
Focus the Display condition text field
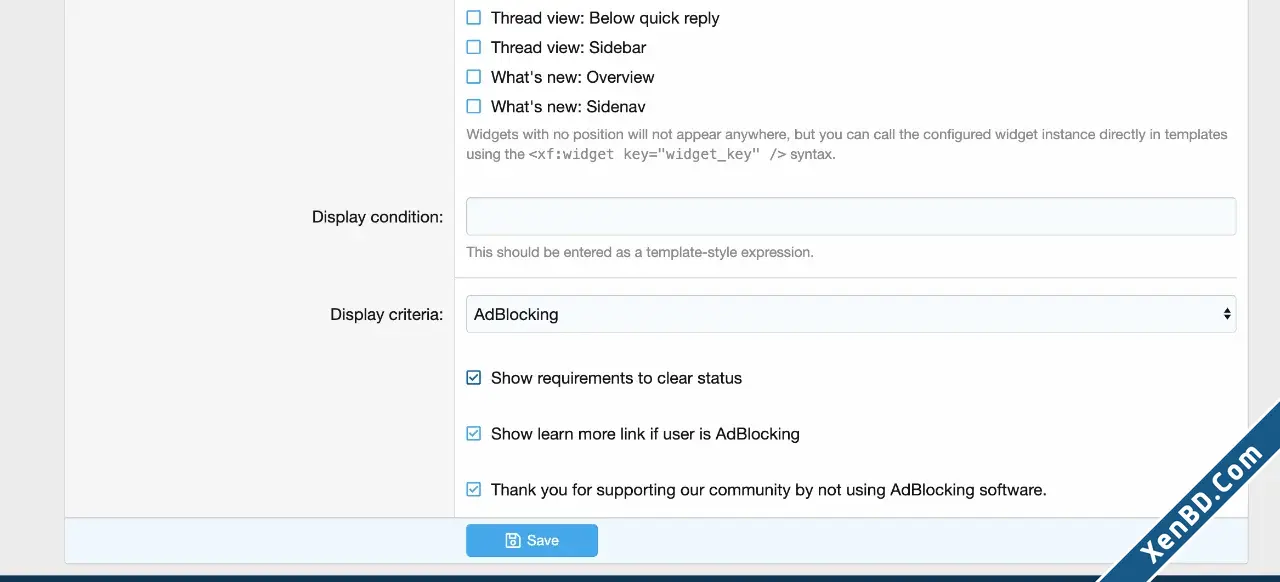point(851,216)
